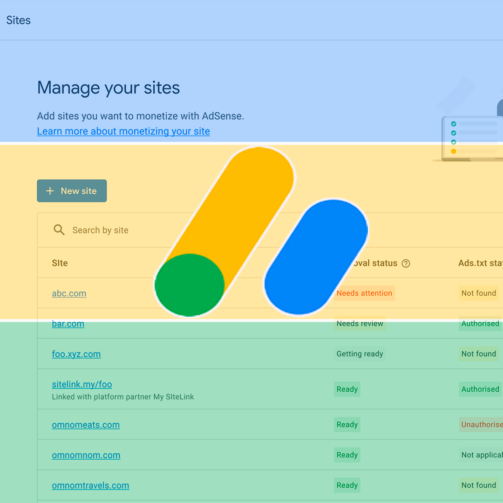This screenshot has height=503, width=503.
Task: Click the Manage your sites heading
Action: point(108,88)
